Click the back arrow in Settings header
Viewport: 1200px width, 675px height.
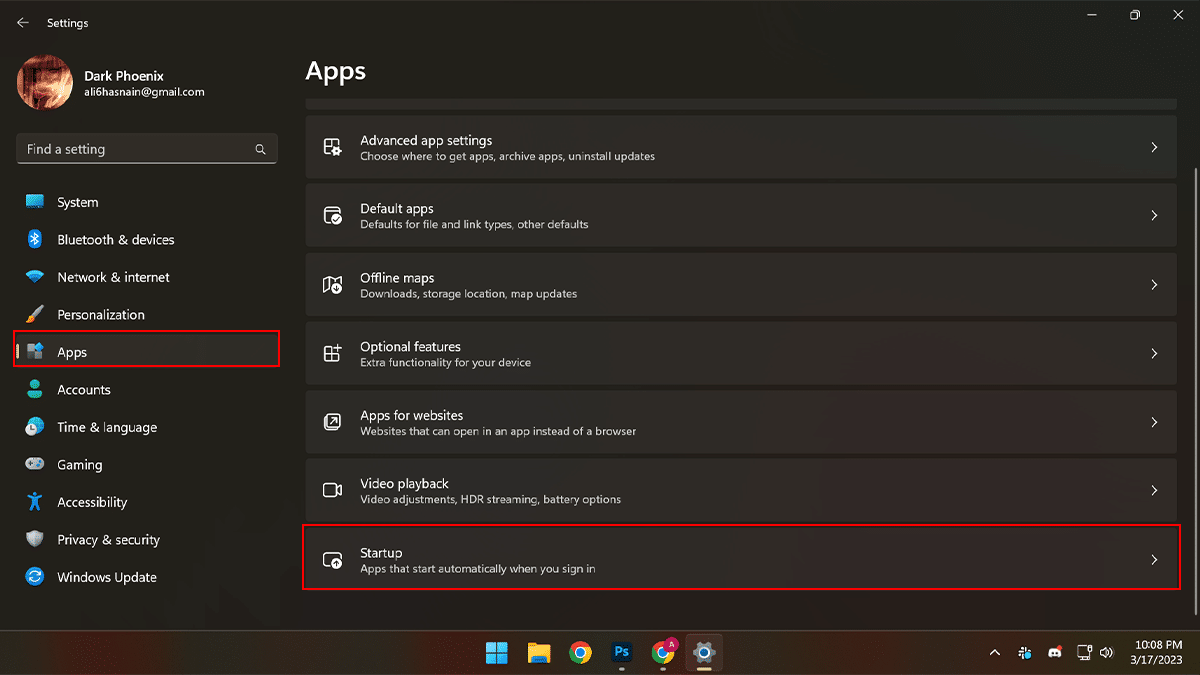22,23
